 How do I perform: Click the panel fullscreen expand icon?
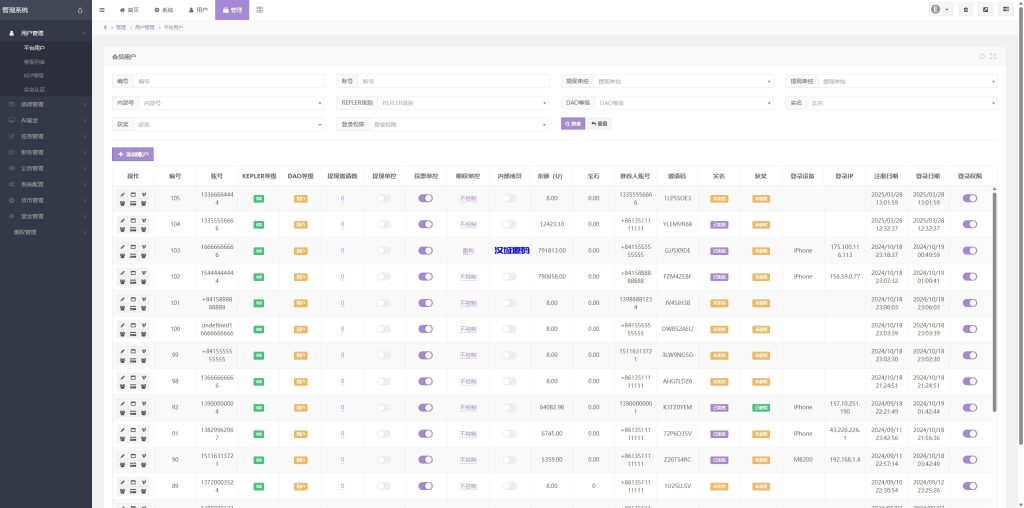pos(993,56)
